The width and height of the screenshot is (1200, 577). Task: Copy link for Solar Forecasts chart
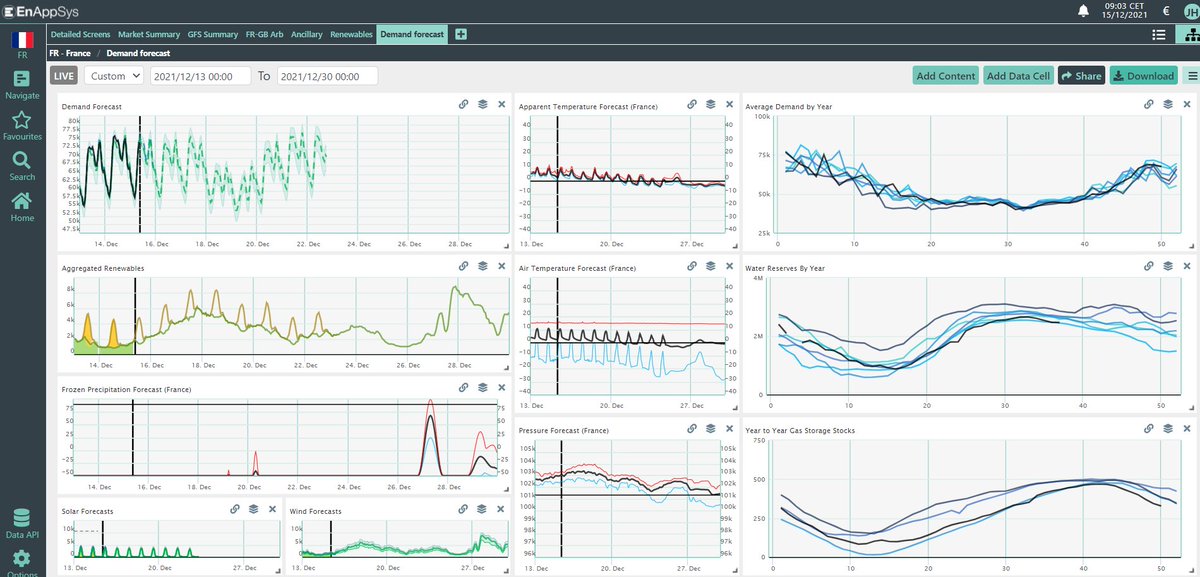point(235,509)
